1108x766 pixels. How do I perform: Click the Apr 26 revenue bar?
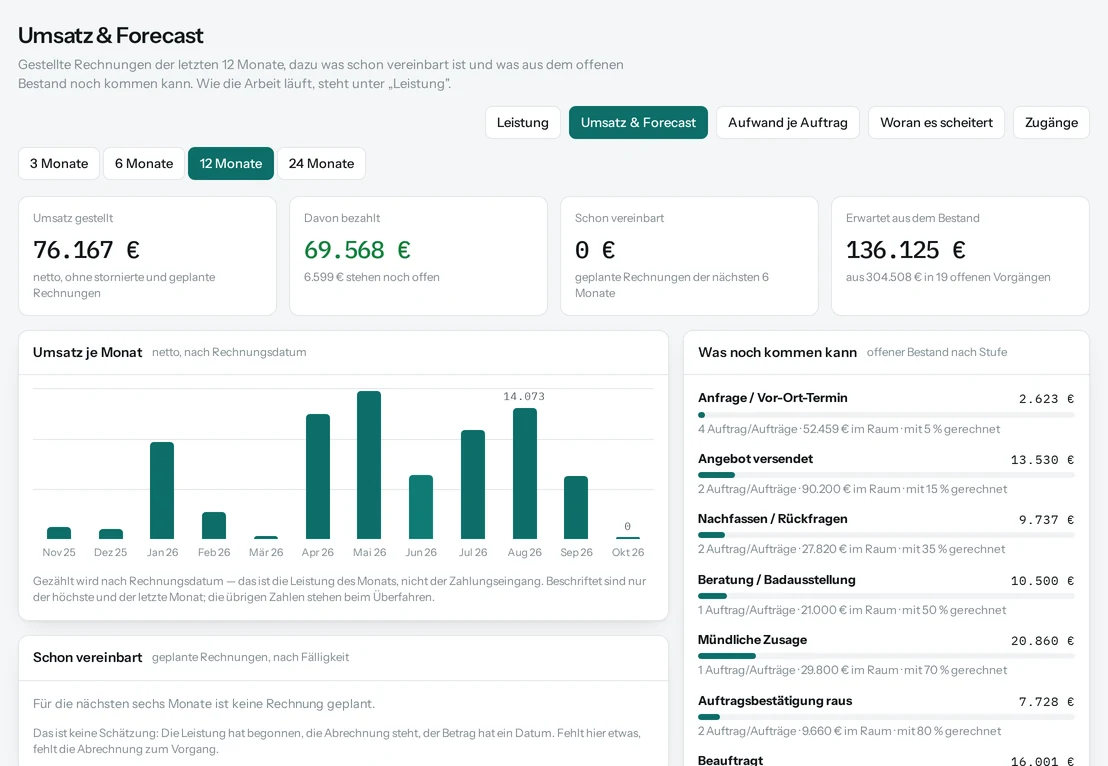[317, 477]
